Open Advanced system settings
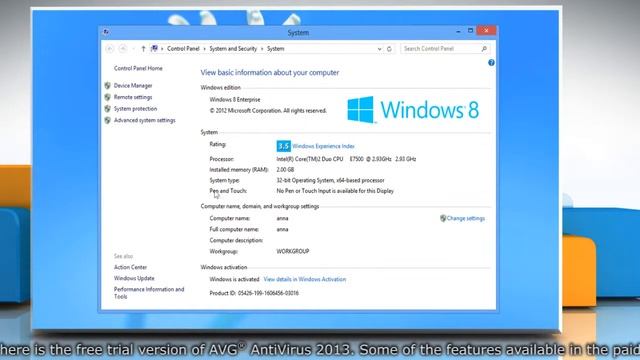Viewport: 640px width, 360px height. pyautogui.click(x=144, y=120)
